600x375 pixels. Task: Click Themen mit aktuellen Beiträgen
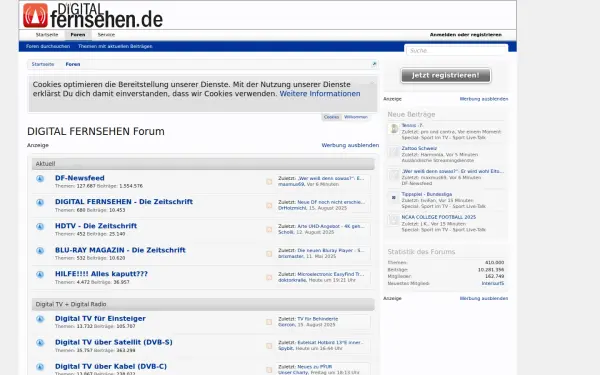click(x=115, y=46)
